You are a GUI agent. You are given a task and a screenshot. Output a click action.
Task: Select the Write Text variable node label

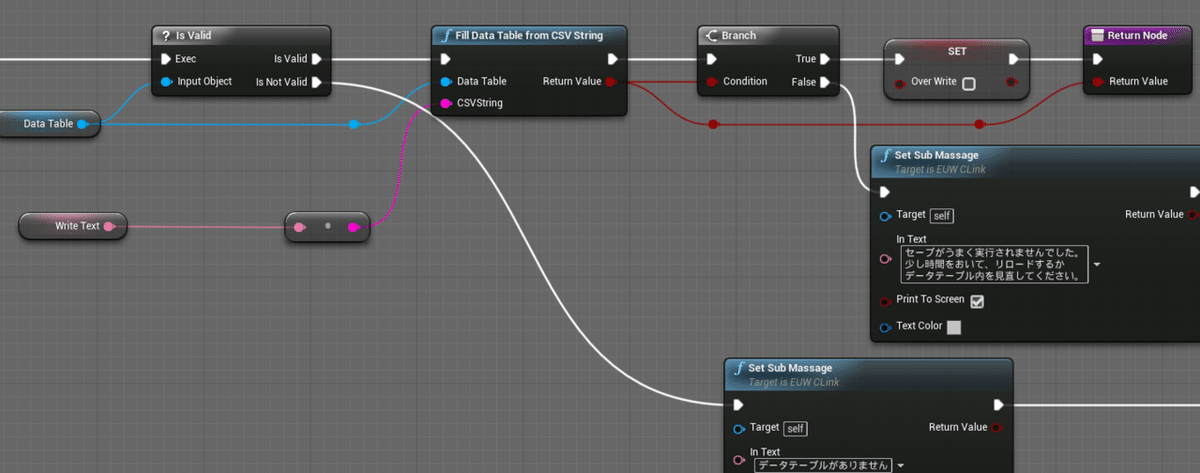click(77, 226)
